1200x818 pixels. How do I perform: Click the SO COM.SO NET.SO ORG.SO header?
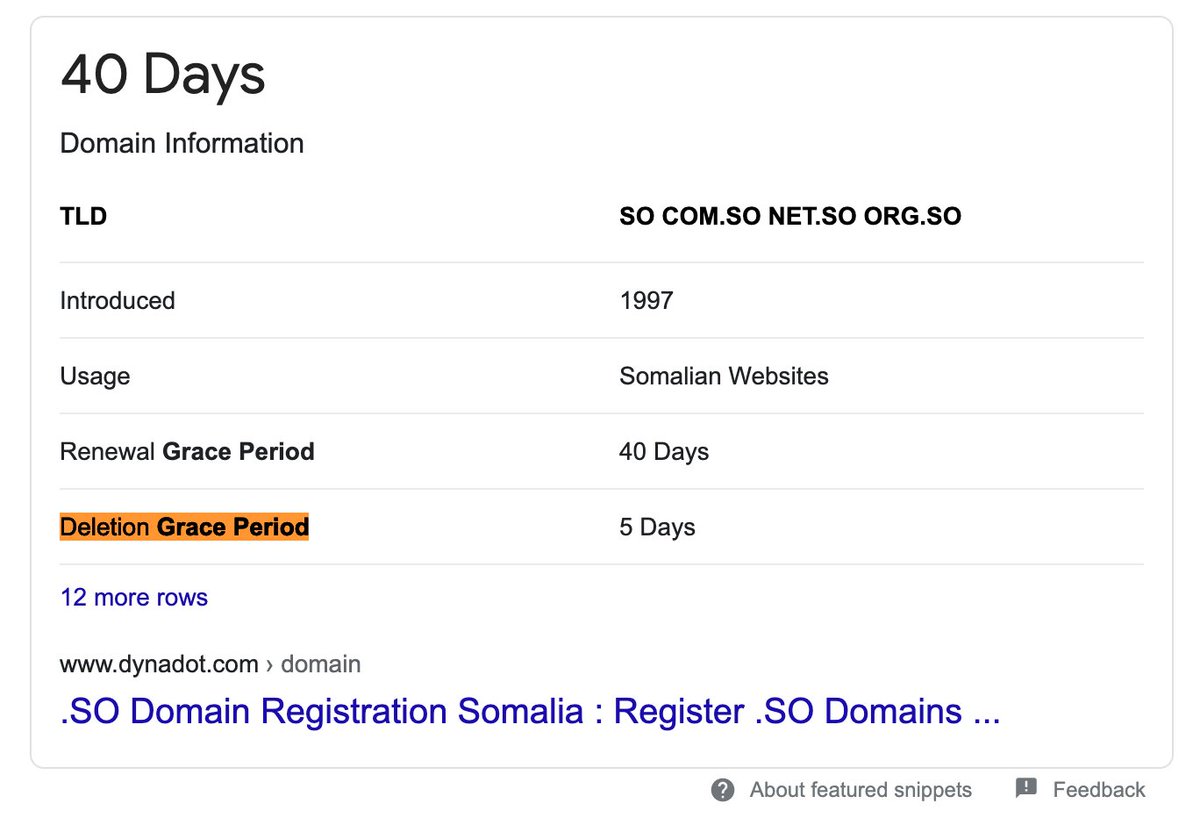[790, 216]
